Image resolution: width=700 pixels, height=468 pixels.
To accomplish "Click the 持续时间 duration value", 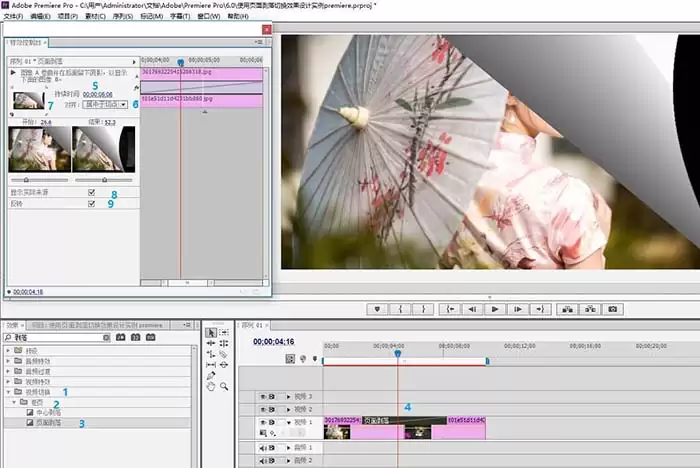I will (x=98, y=94).
